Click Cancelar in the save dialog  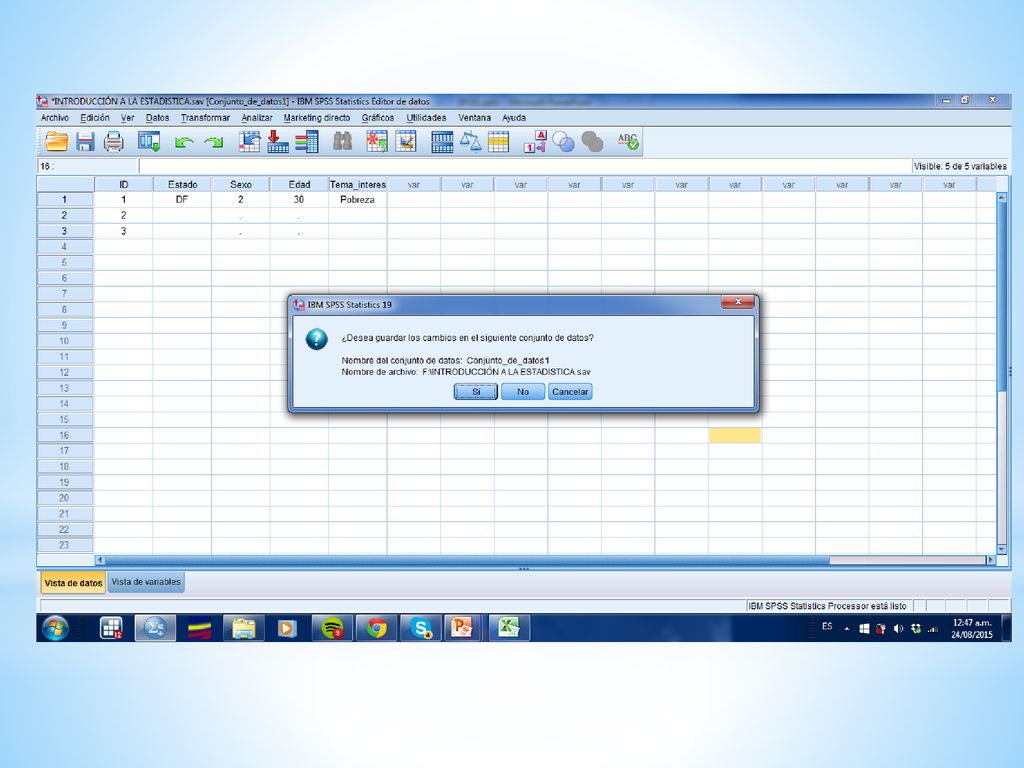(570, 391)
